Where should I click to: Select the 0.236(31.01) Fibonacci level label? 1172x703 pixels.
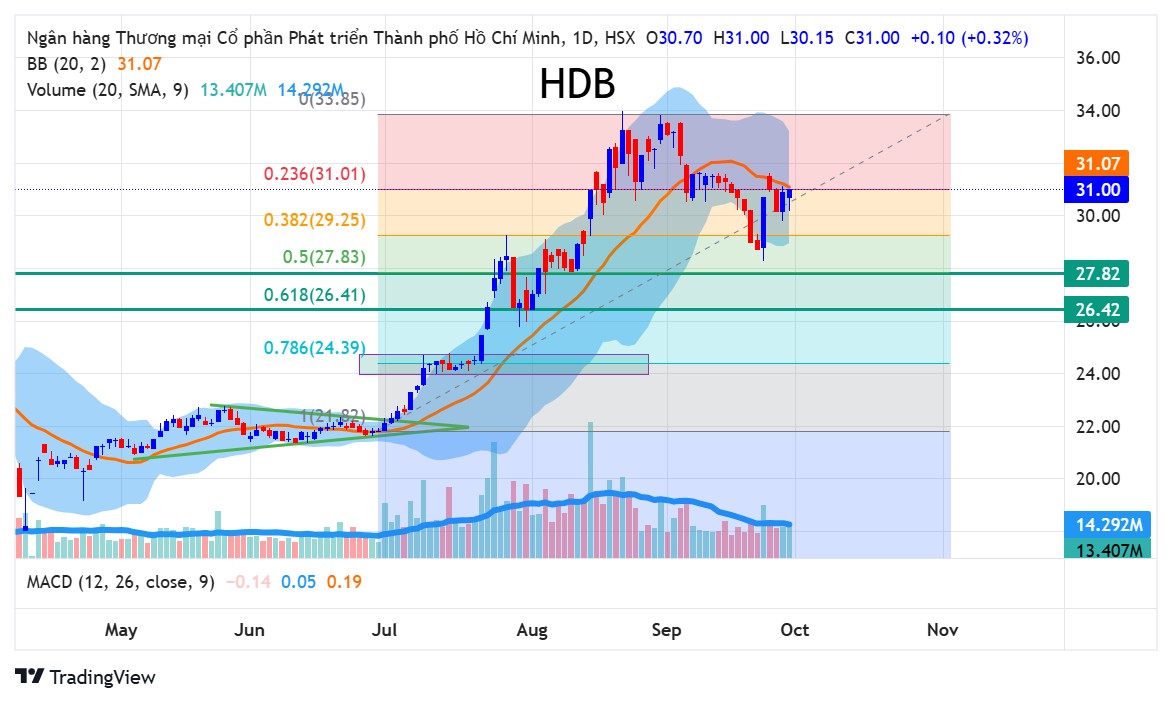[315, 174]
